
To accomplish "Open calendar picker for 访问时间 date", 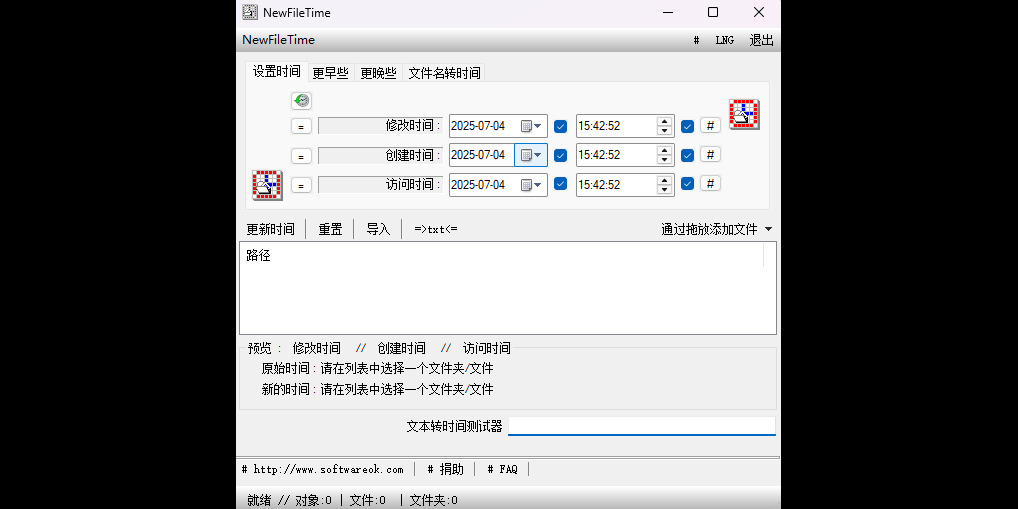I will coord(531,185).
